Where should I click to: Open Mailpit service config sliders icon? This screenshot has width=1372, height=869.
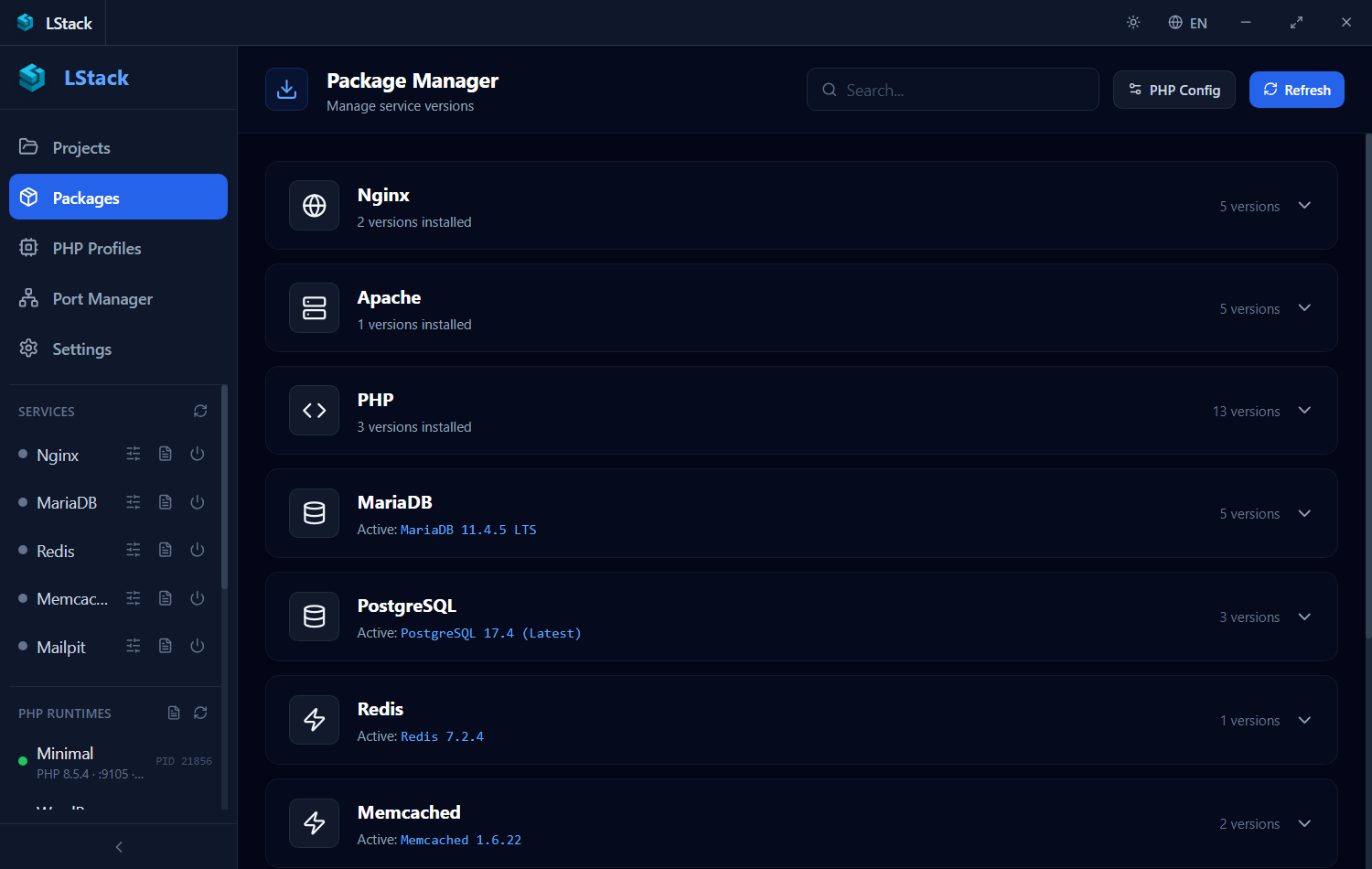134,646
